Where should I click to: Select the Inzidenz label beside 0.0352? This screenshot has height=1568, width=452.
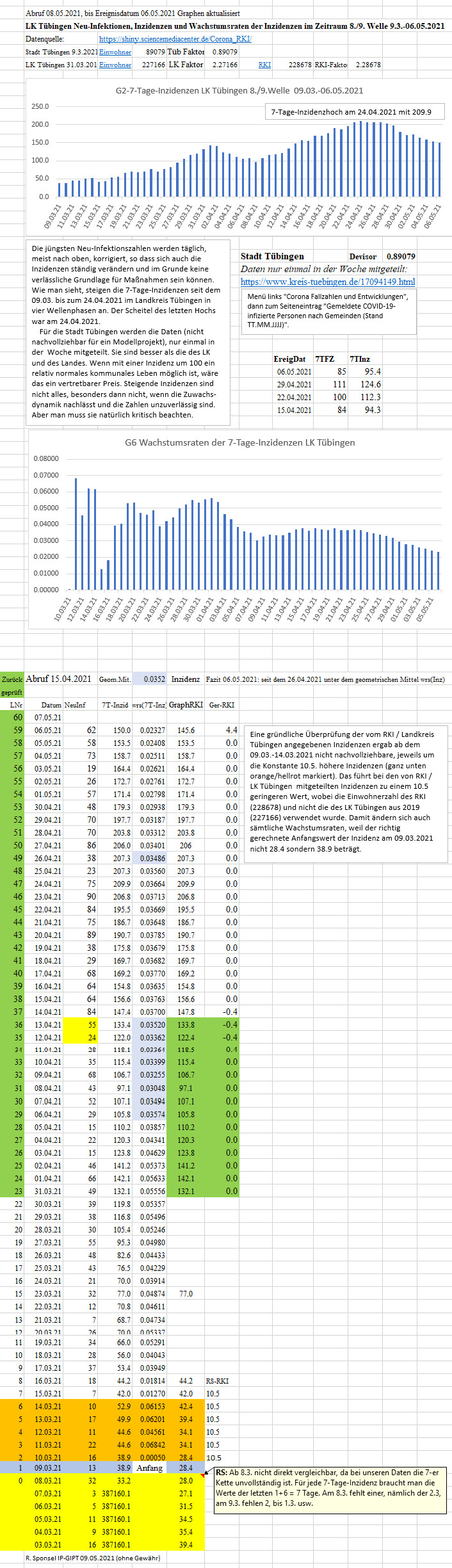[186, 679]
